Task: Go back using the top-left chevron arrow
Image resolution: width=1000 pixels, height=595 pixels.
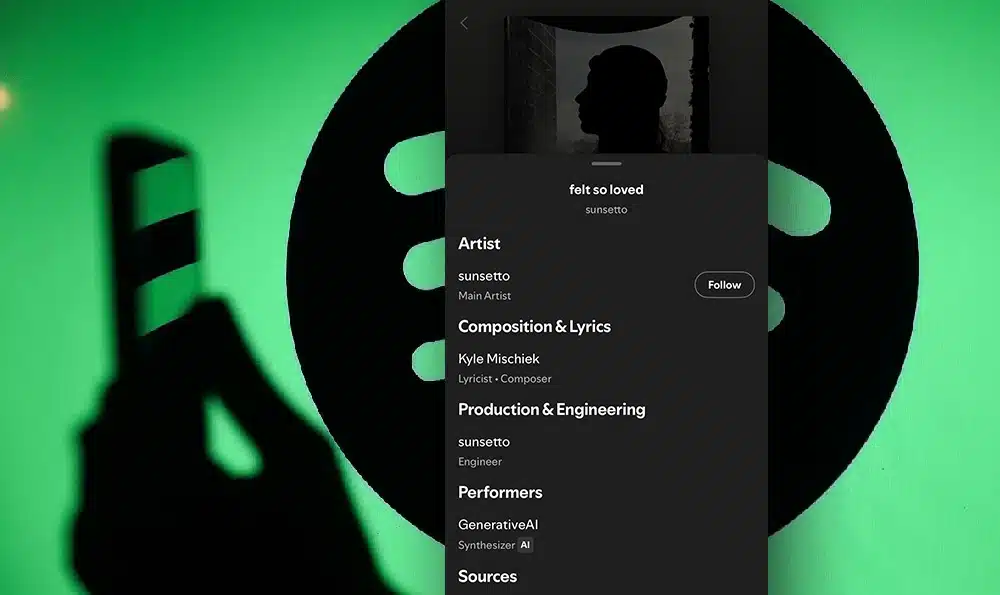Action: (x=464, y=24)
